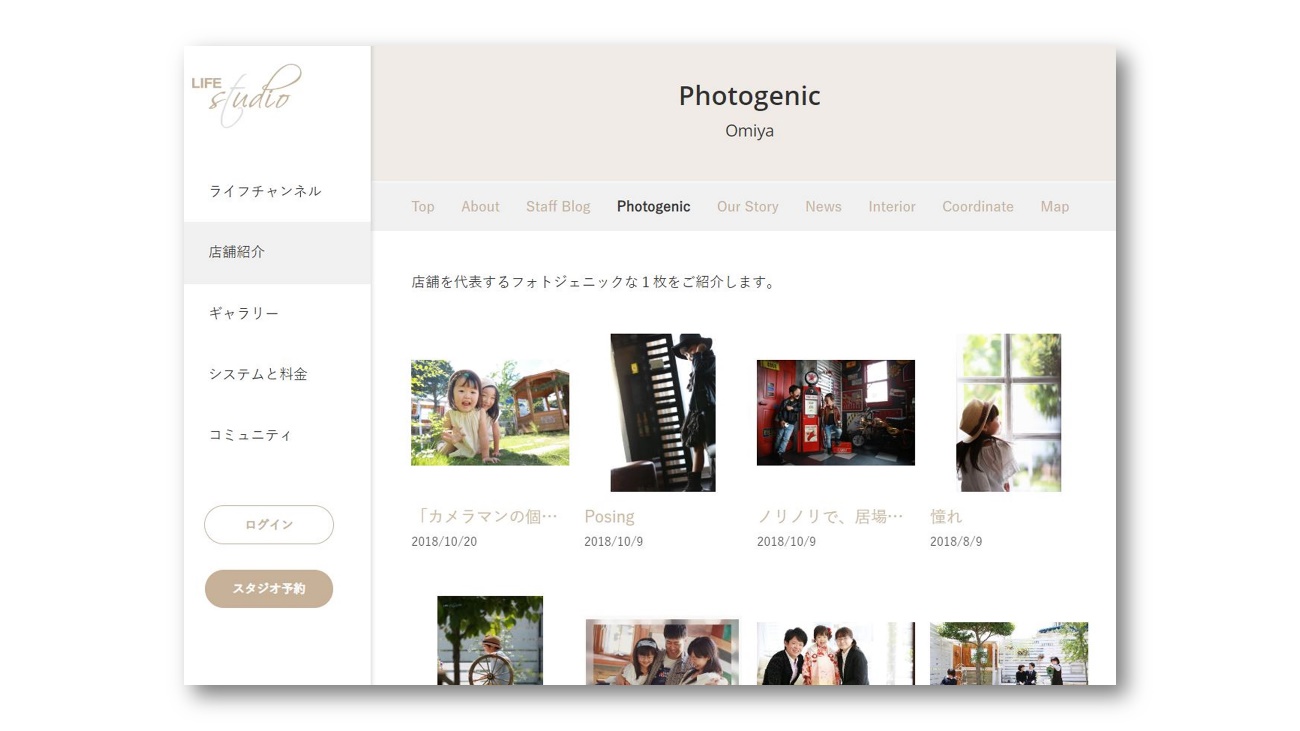Screen dimensions: 1300x731
Task: Switch to the News tab
Action: 823,207
